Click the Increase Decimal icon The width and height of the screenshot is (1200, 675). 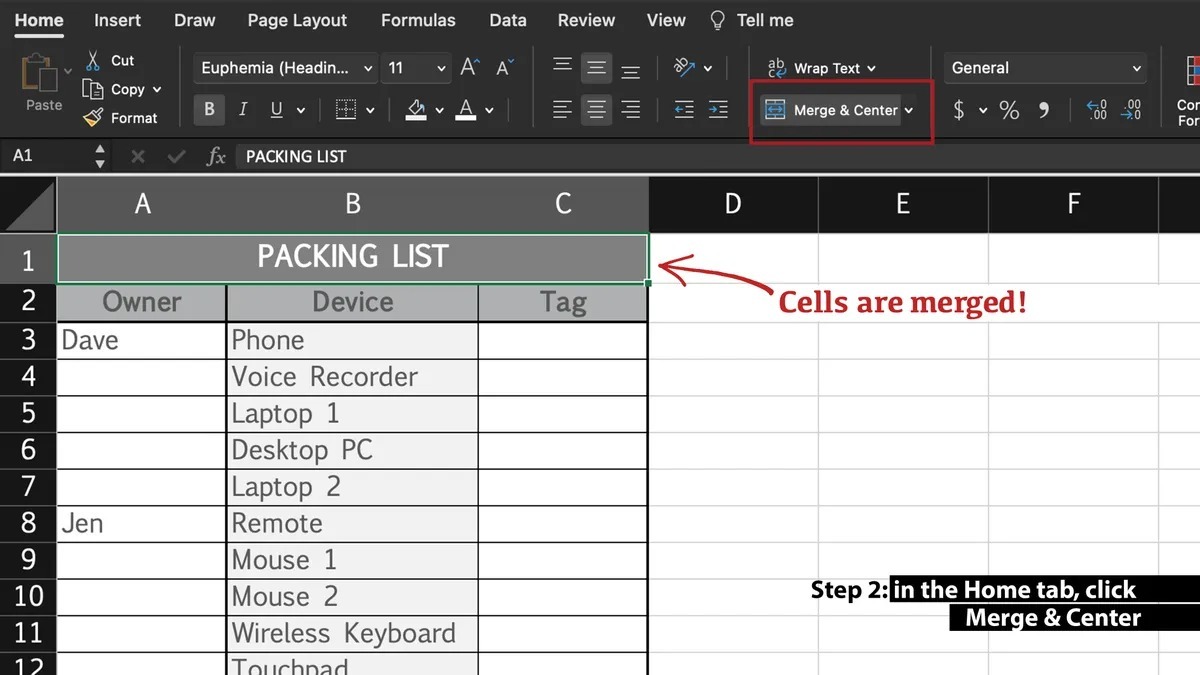(x=1096, y=110)
